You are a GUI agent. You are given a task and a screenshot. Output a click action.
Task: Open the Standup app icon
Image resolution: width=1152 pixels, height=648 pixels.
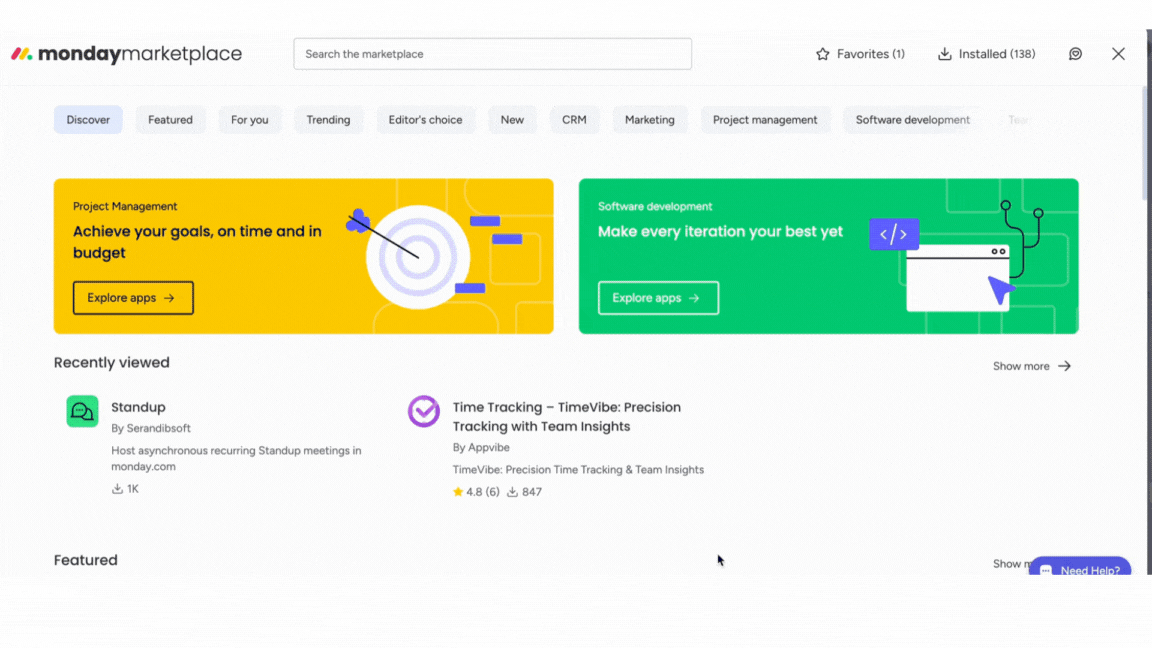click(x=82, y=411)
